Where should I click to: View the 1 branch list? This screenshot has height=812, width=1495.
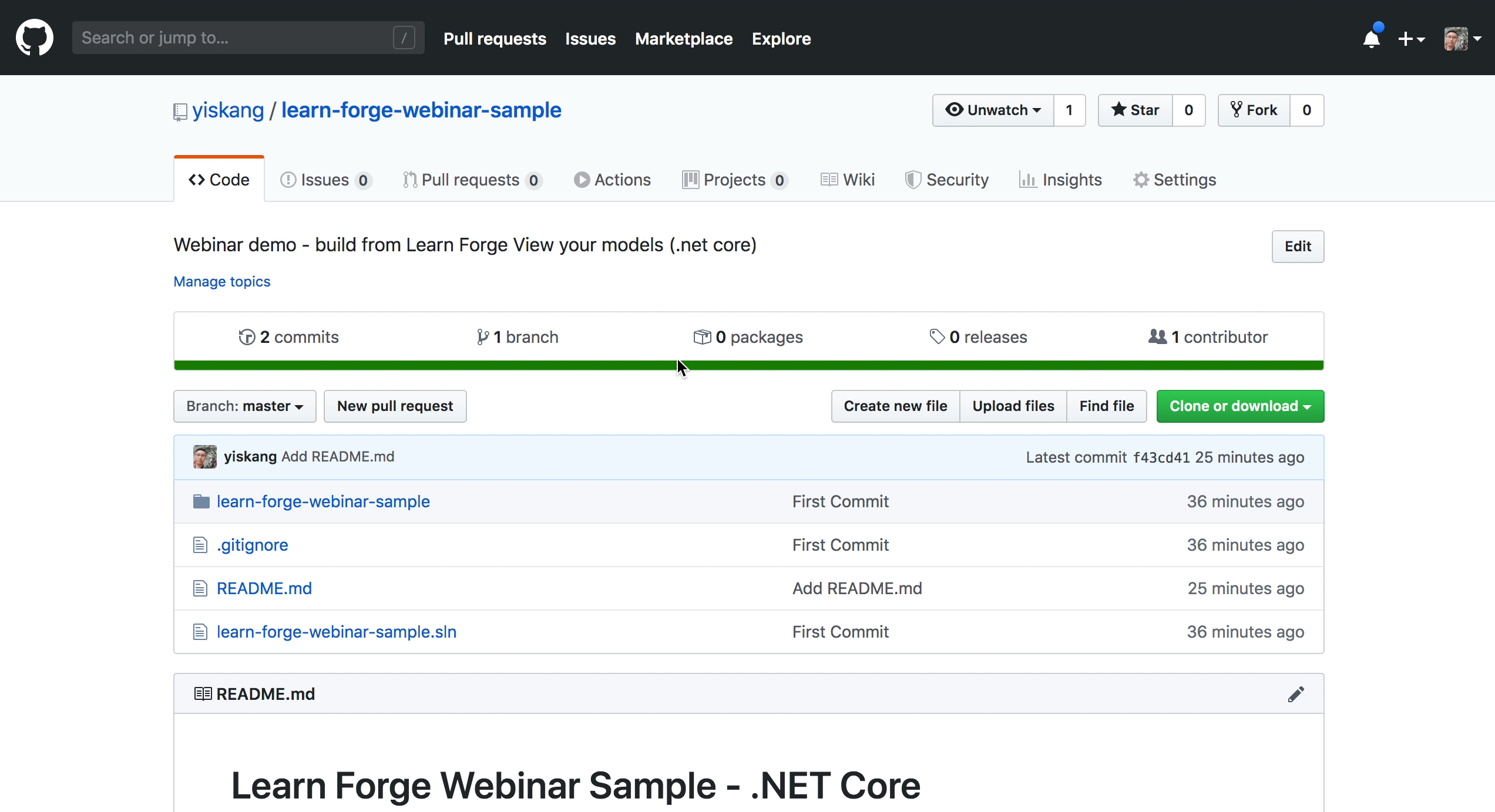(x=517, y=337)
